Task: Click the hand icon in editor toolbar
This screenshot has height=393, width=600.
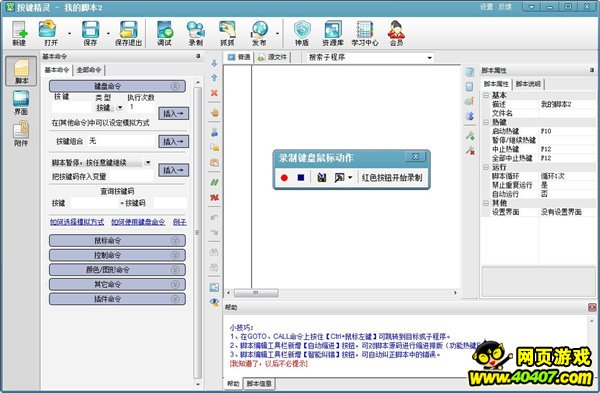Action: [214, 113]
